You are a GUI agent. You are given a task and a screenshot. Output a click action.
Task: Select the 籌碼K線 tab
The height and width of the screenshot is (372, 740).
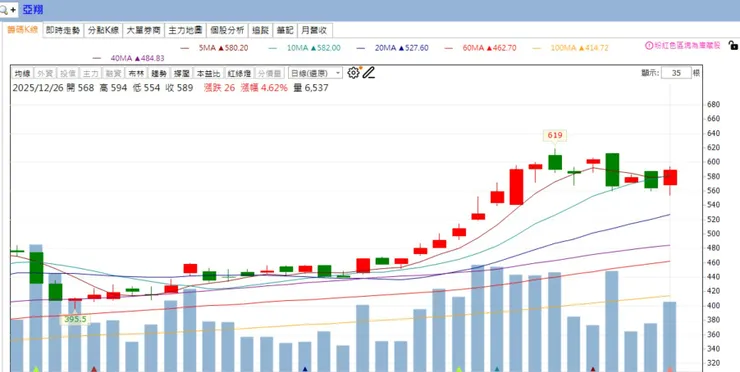22,30
